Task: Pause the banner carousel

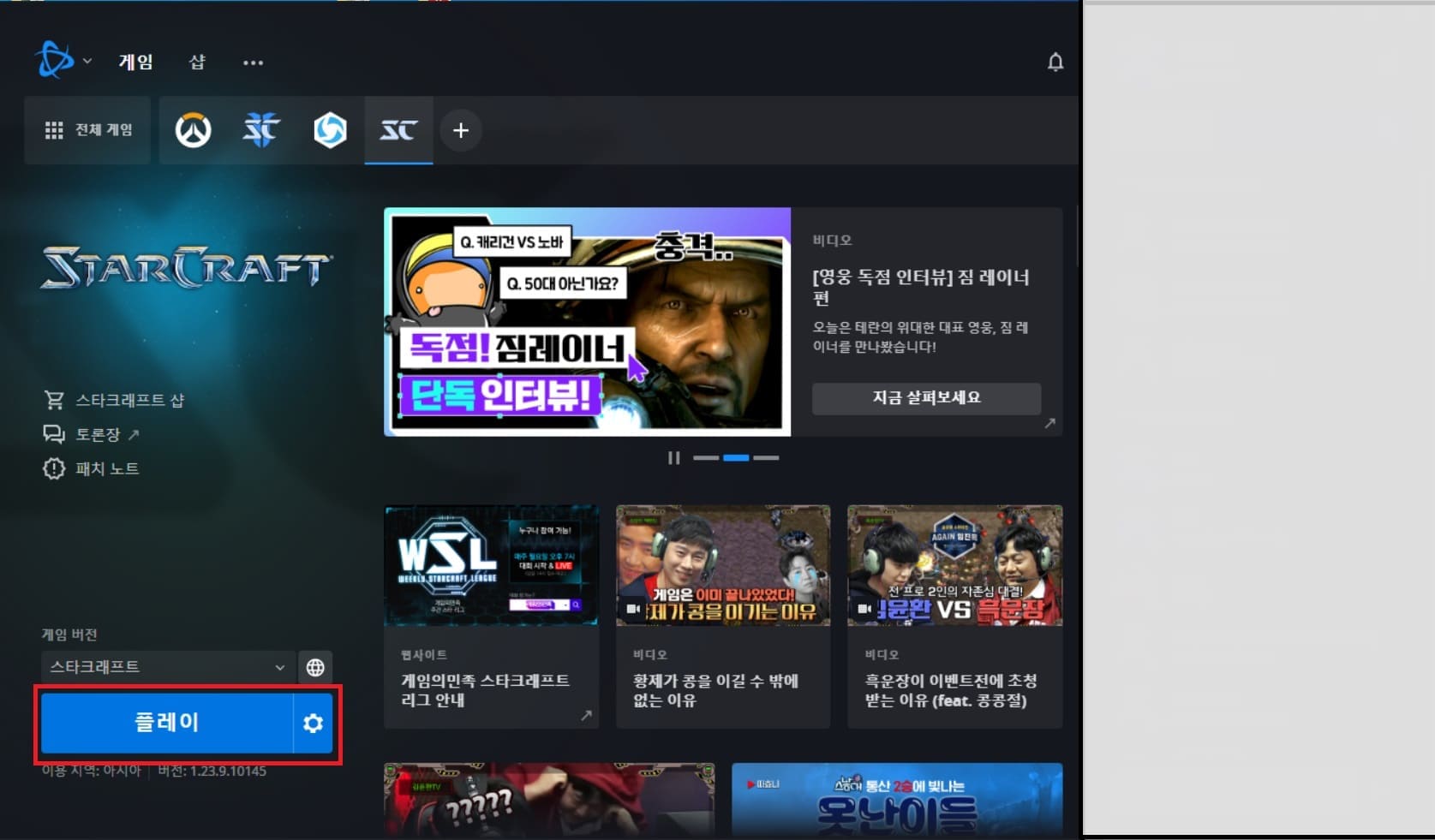Action: (674, 458)
